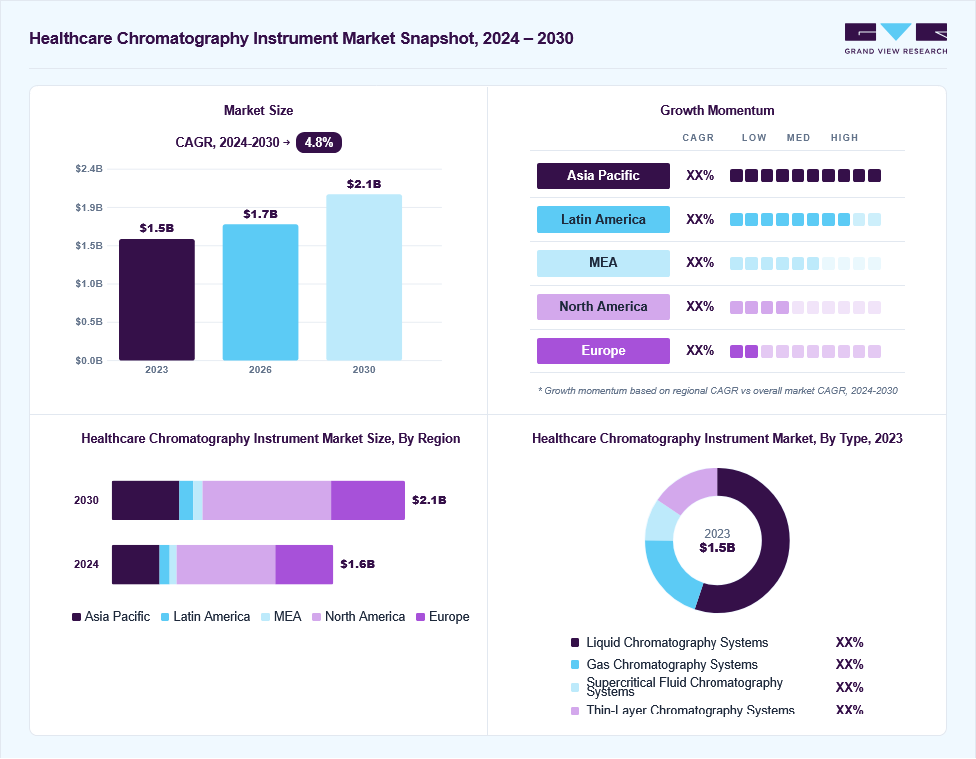Click the North America segment in 2024 bar
This screenshot has width=976, height=759.
[226, 565]
